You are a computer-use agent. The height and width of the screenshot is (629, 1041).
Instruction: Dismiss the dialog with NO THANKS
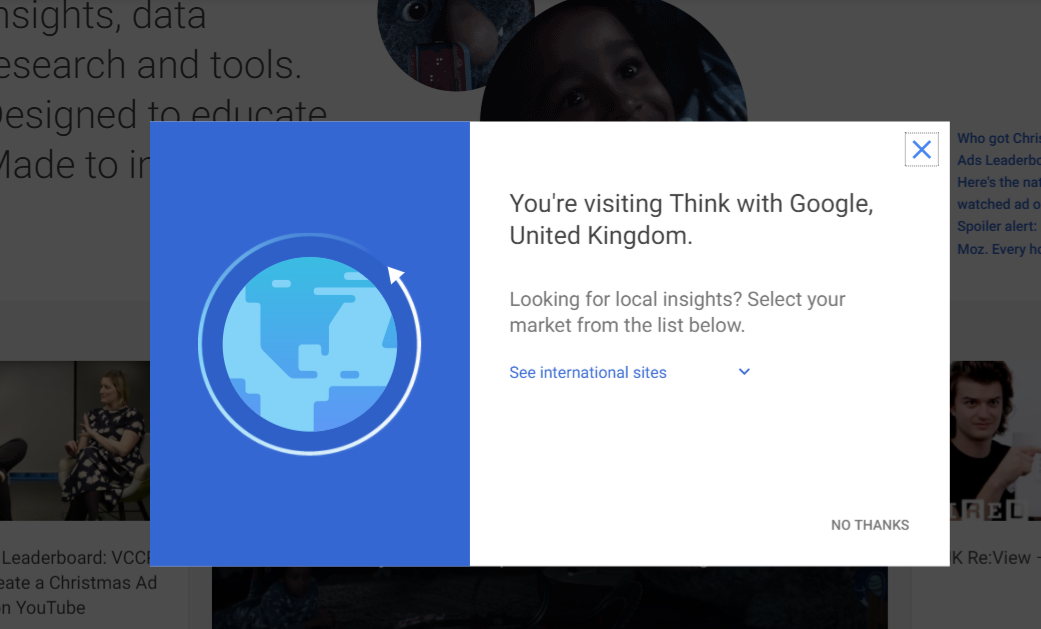(x=870, y=525)
